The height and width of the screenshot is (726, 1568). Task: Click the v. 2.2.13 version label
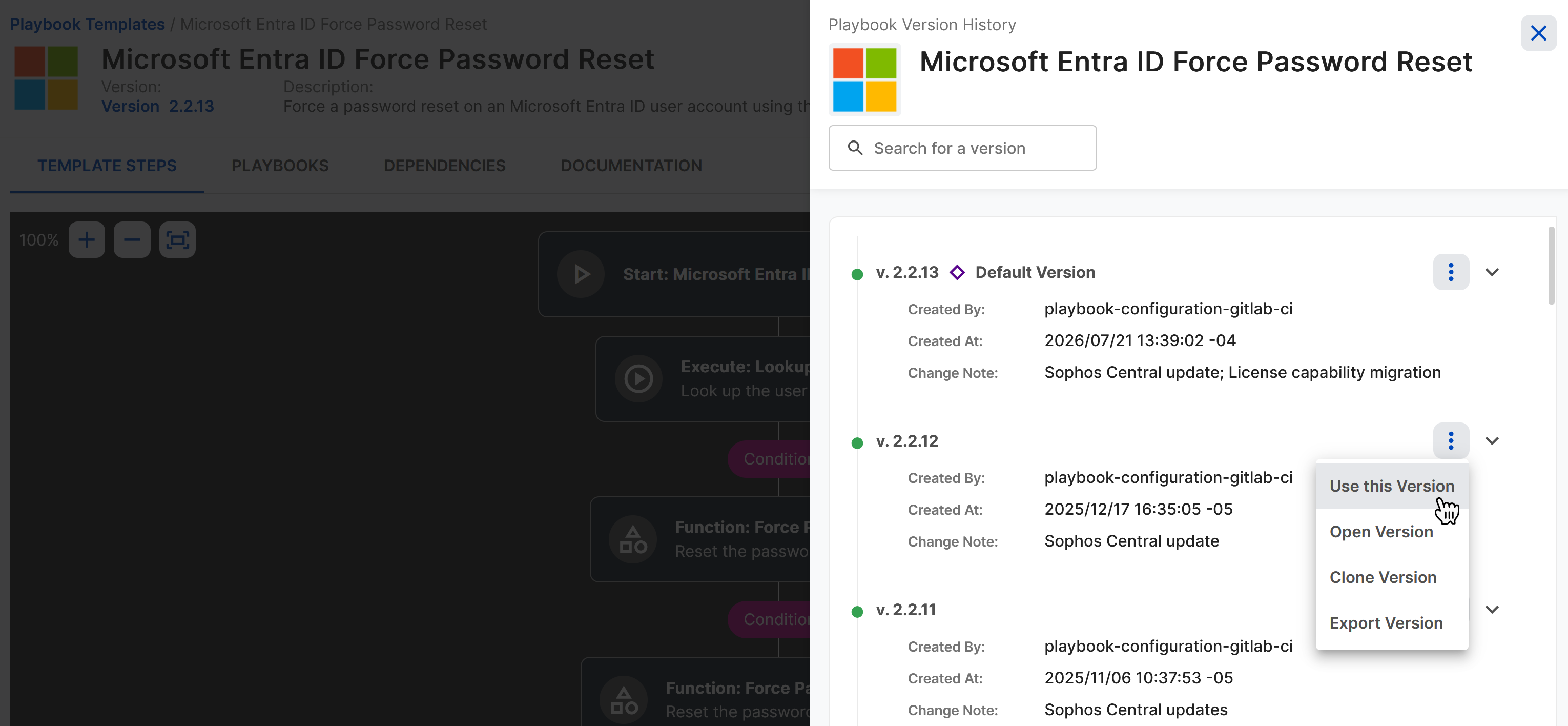coord(907,272)
